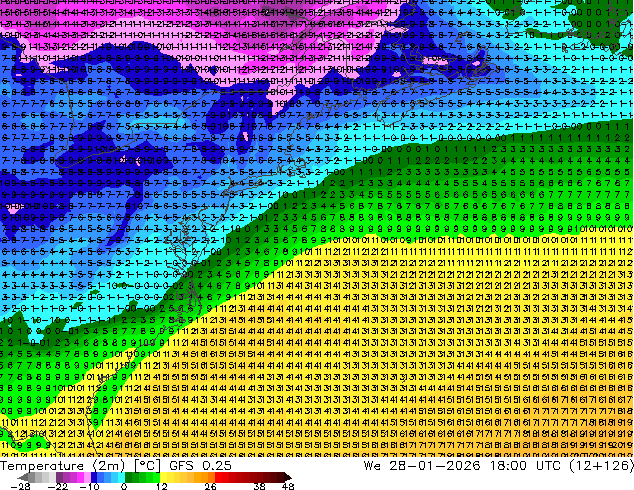The height and width of the screenshot is (490, 634).
Task: Pick the cyan legend swatch
Action: [x=121, y=477]
